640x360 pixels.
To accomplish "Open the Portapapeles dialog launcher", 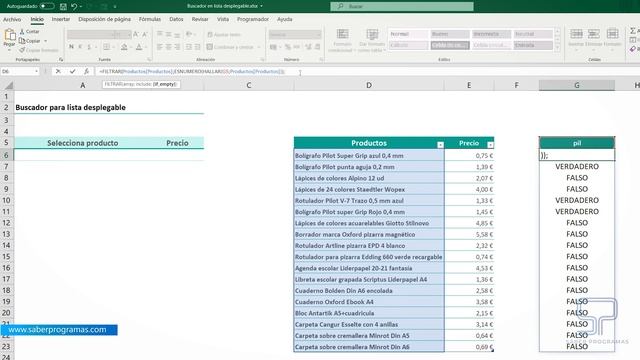I will pos(61,60).
